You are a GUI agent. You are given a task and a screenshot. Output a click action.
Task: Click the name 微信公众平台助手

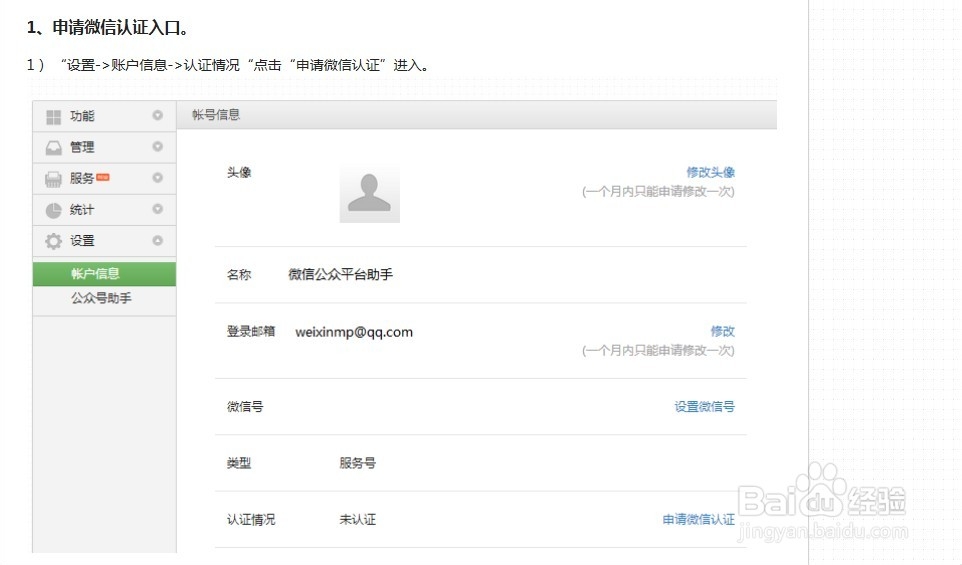[341, 274]
